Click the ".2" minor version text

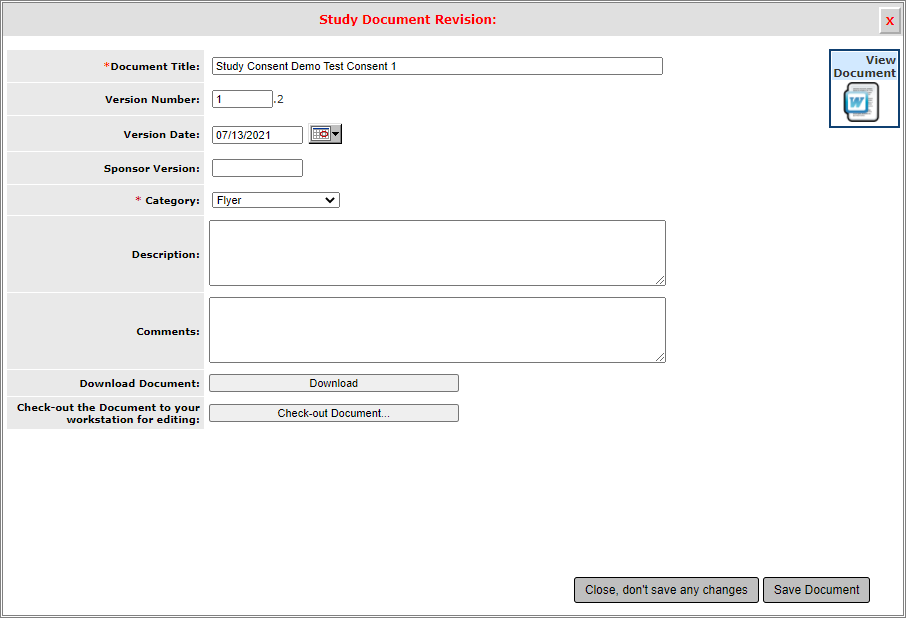click(279, 99)
